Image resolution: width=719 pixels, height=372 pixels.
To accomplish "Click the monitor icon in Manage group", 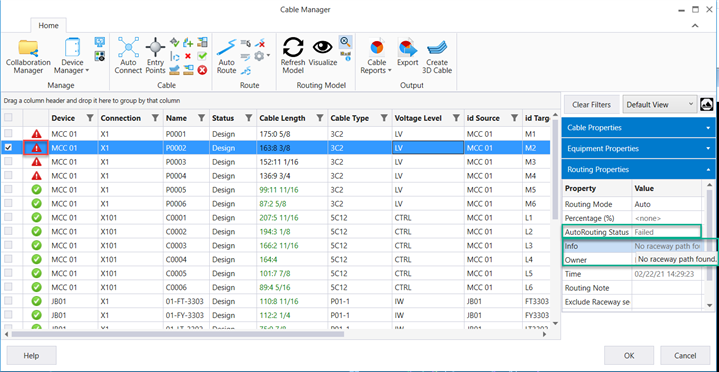I will click(100, 42).
